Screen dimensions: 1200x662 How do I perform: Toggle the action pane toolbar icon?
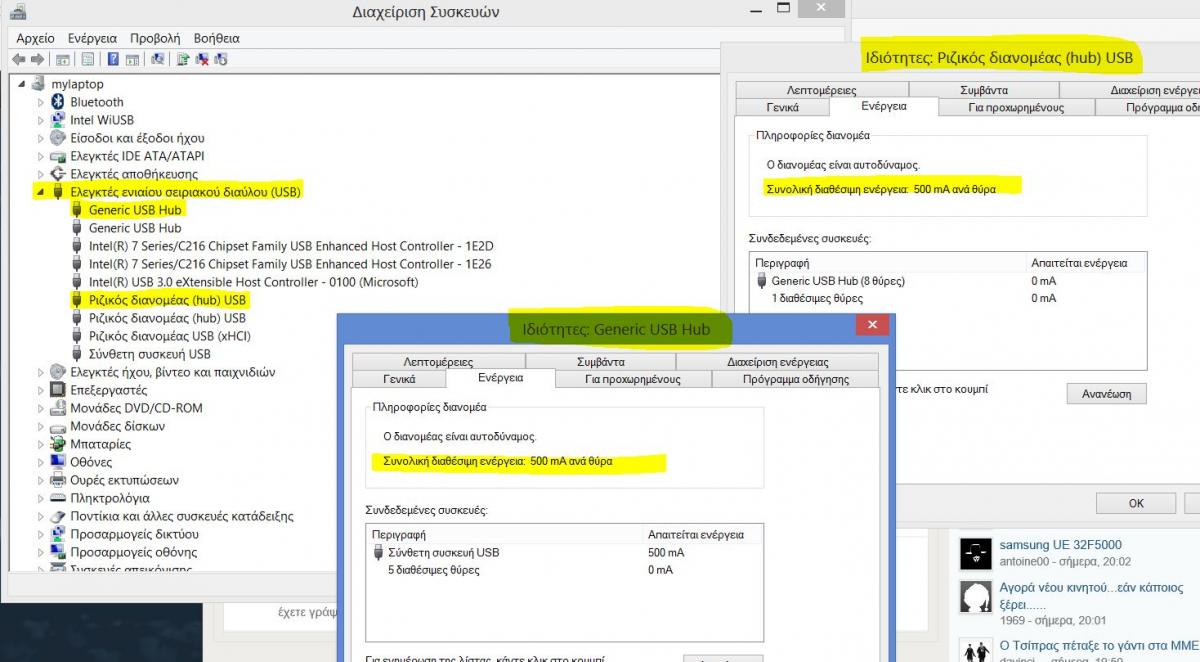132,60
